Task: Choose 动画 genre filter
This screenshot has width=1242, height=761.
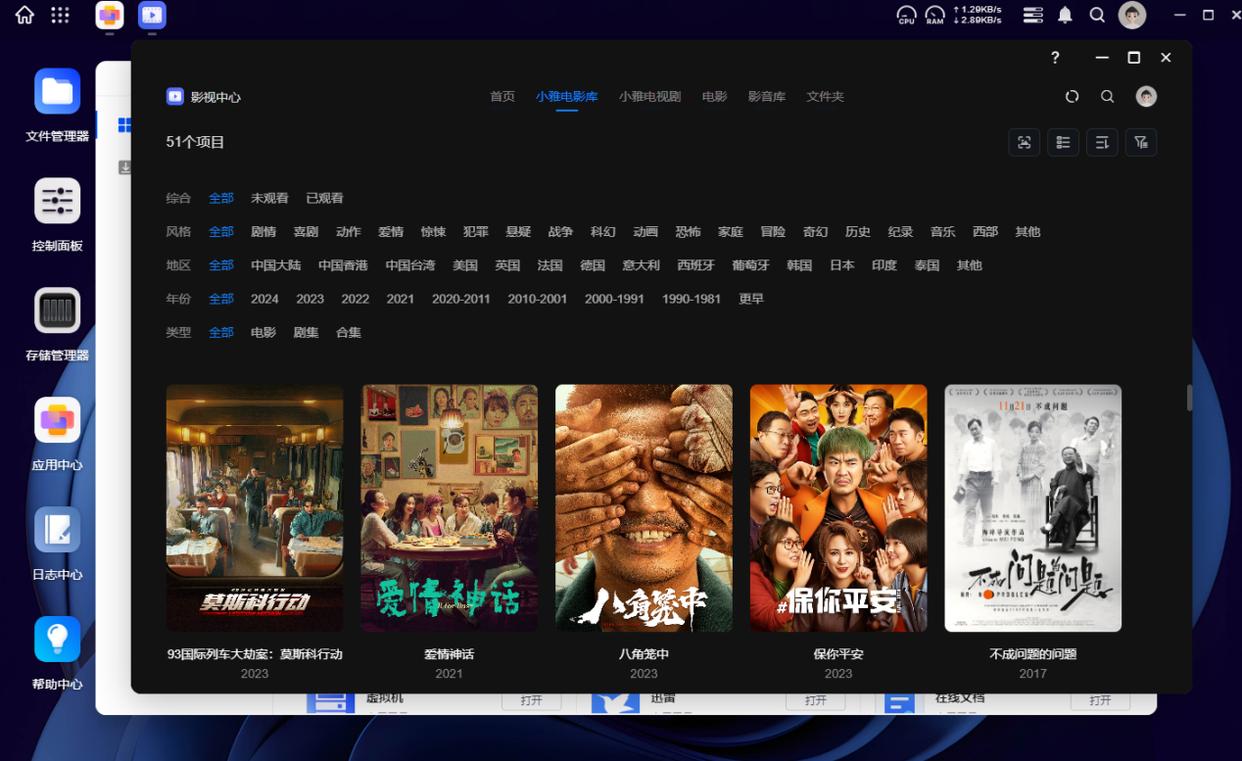Action: coord(645,232)
